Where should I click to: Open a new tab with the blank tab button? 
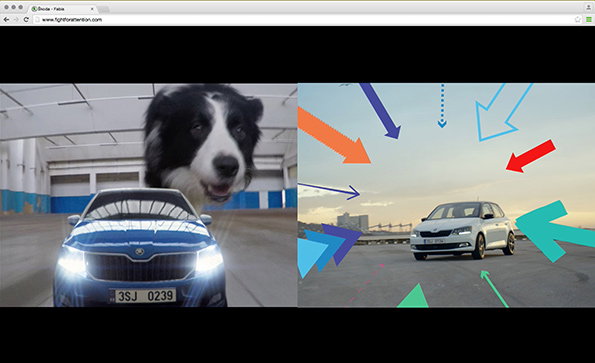click(104, 9)
